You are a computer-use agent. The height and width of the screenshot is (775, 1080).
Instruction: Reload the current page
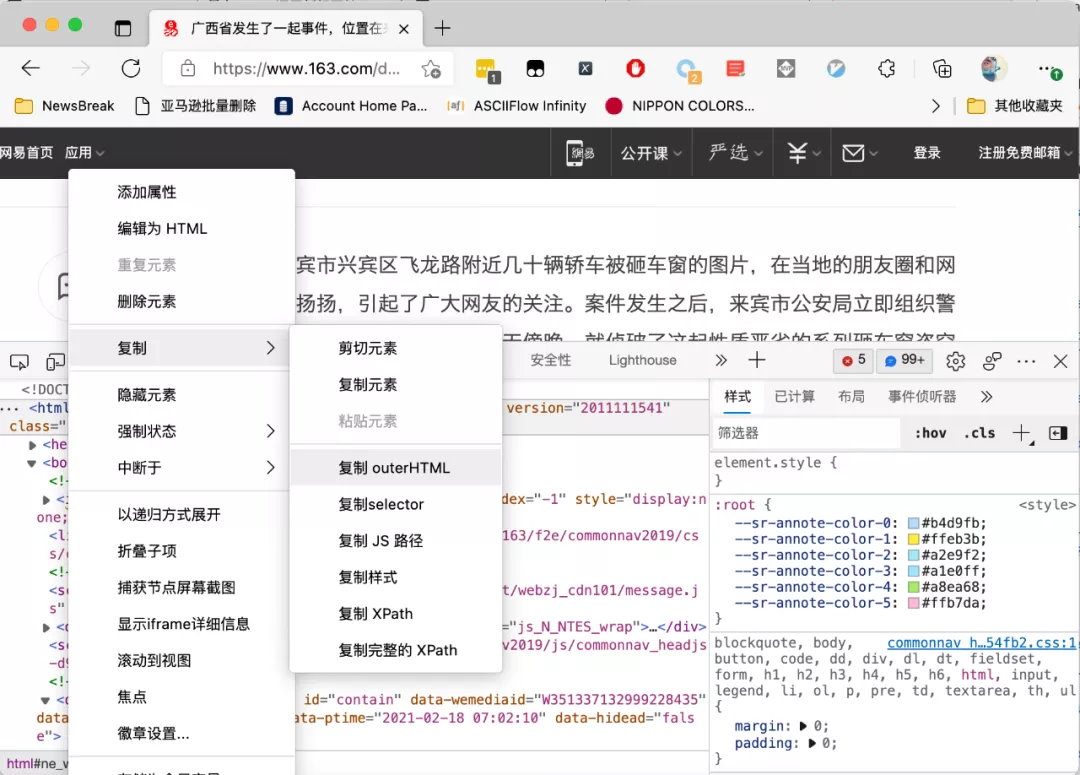tap(131, 68)
